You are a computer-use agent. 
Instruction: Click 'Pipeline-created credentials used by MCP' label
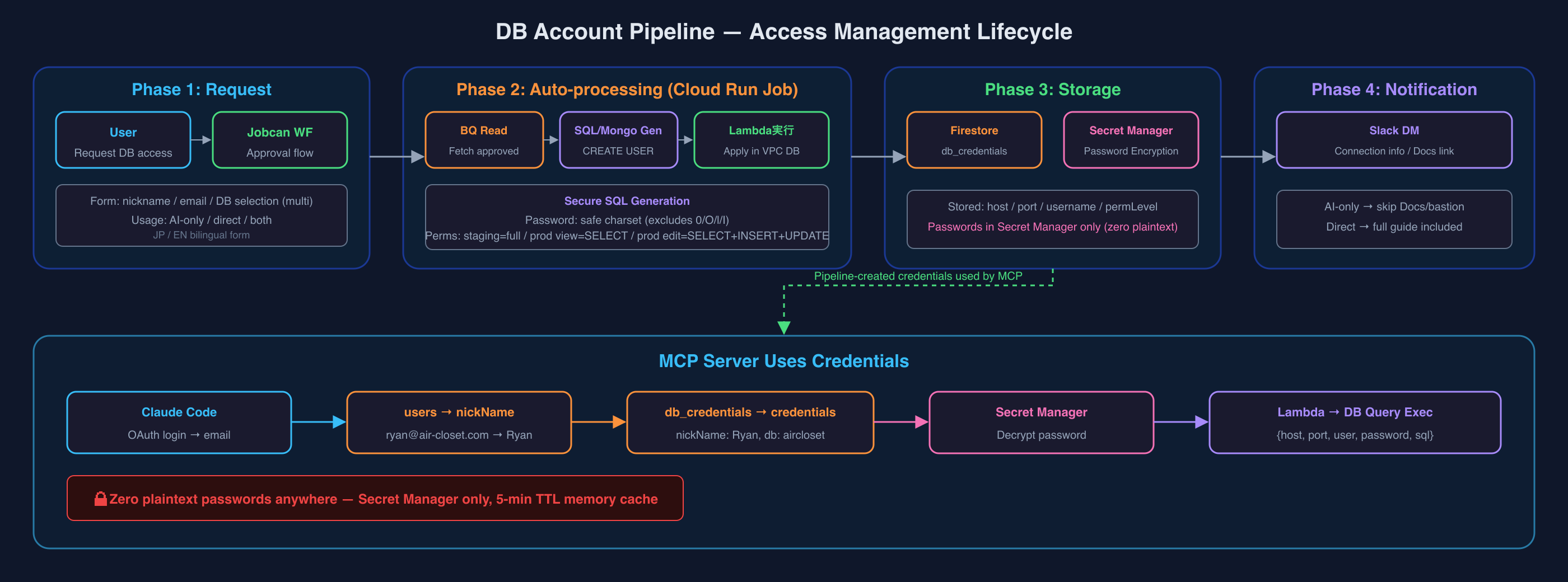click(x=918, y=276)
